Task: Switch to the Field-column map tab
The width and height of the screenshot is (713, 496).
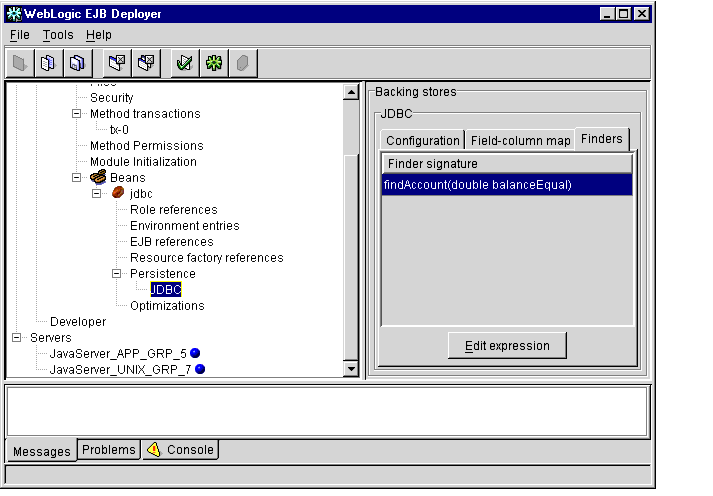Action: (x=520, y=140)
